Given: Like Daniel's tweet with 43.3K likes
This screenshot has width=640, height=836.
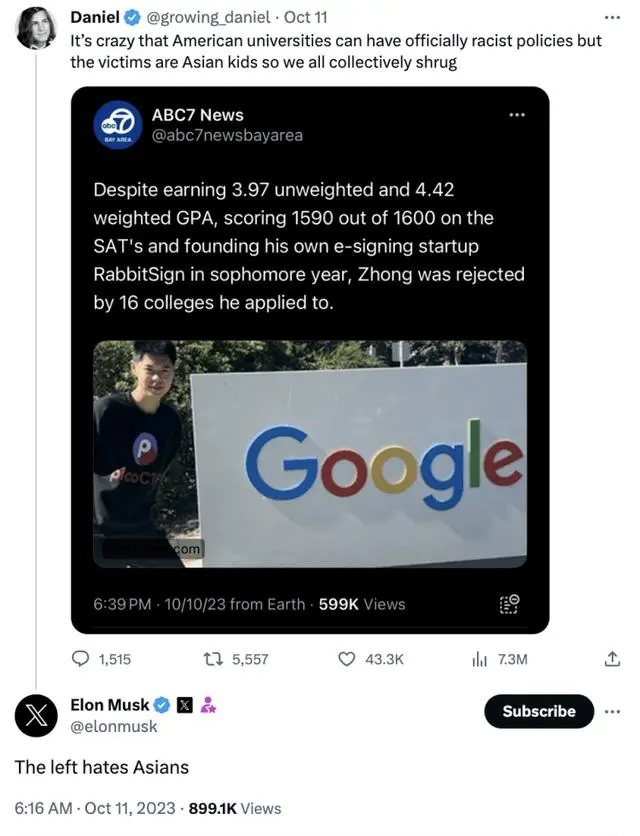Looking at the screenshot, I should [x=347, y=659].
